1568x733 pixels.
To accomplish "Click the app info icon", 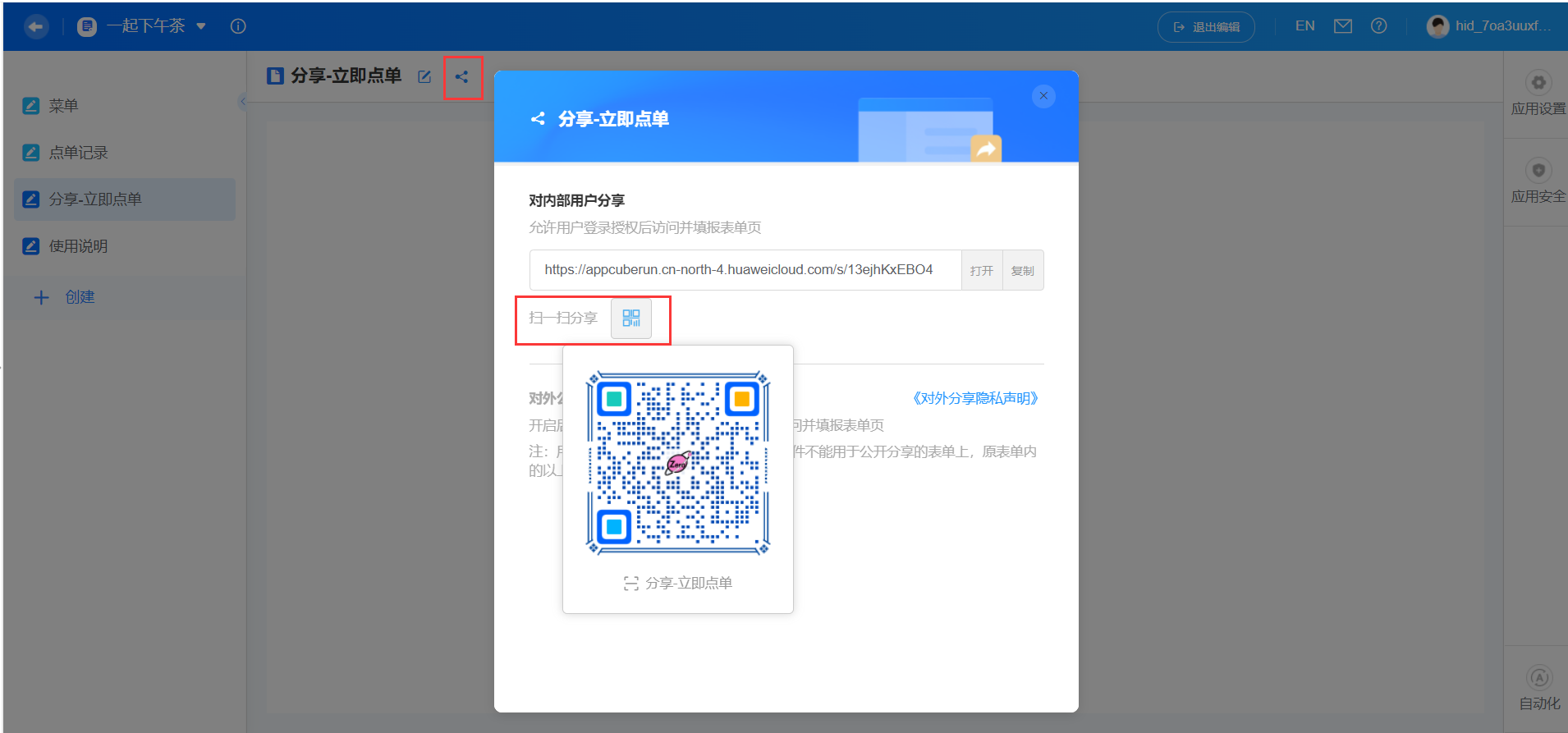I will pos(238,26).
